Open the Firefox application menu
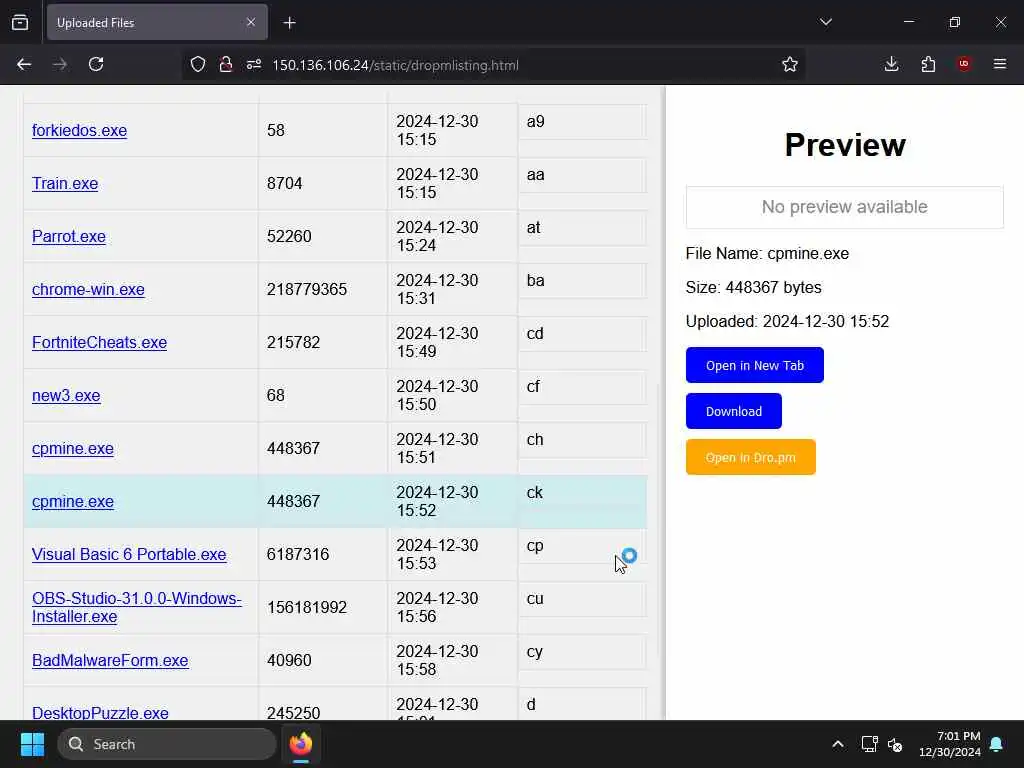1024x768 pixels. [x=1000, y=64]
